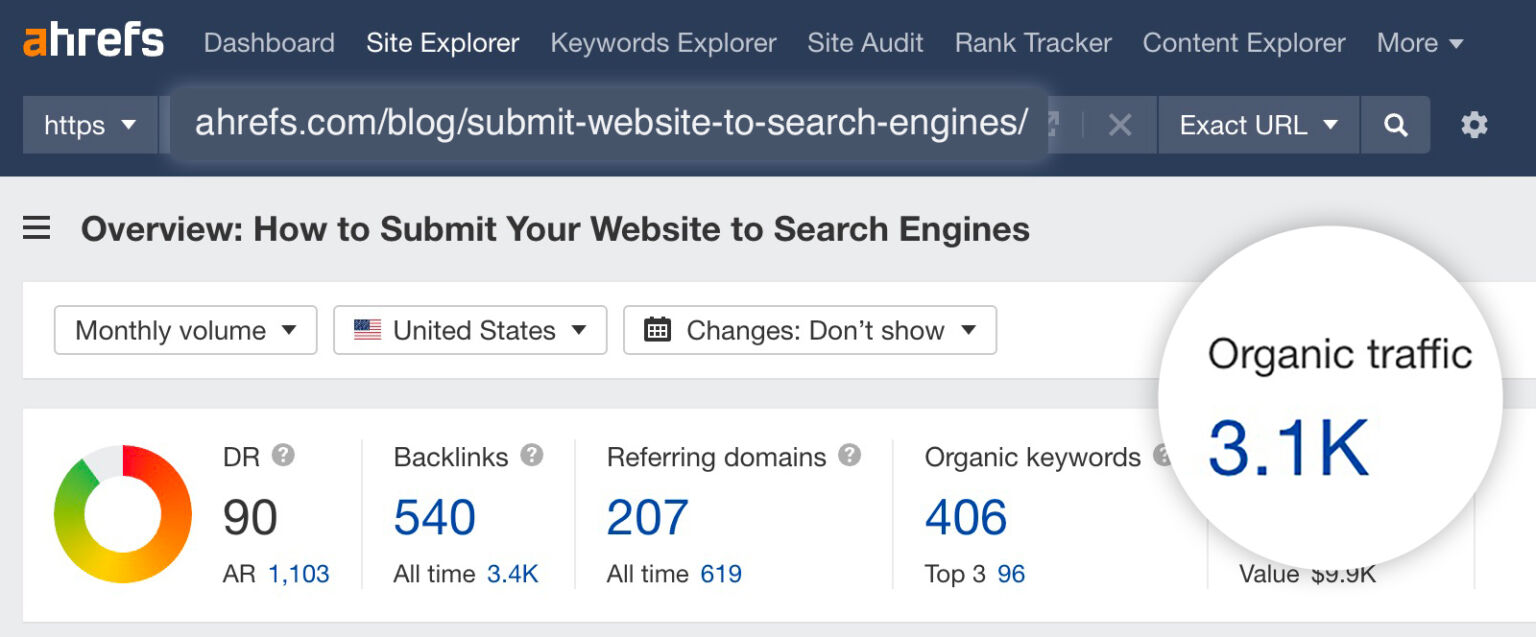Click the search magnifier icon

click(1396, 124)
